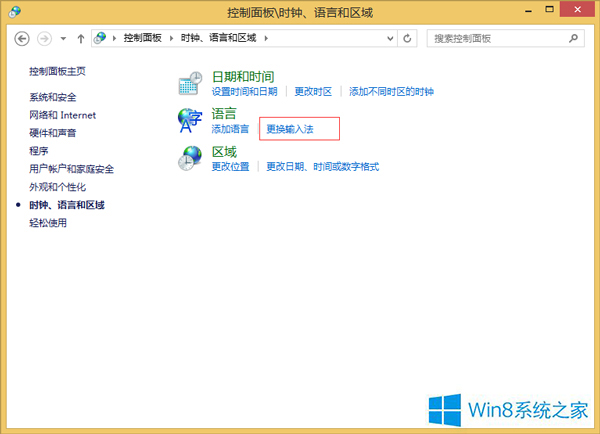This screenshot has height=434, width=600.
Task: Click 更改时区 link
Action: [313, 92]
